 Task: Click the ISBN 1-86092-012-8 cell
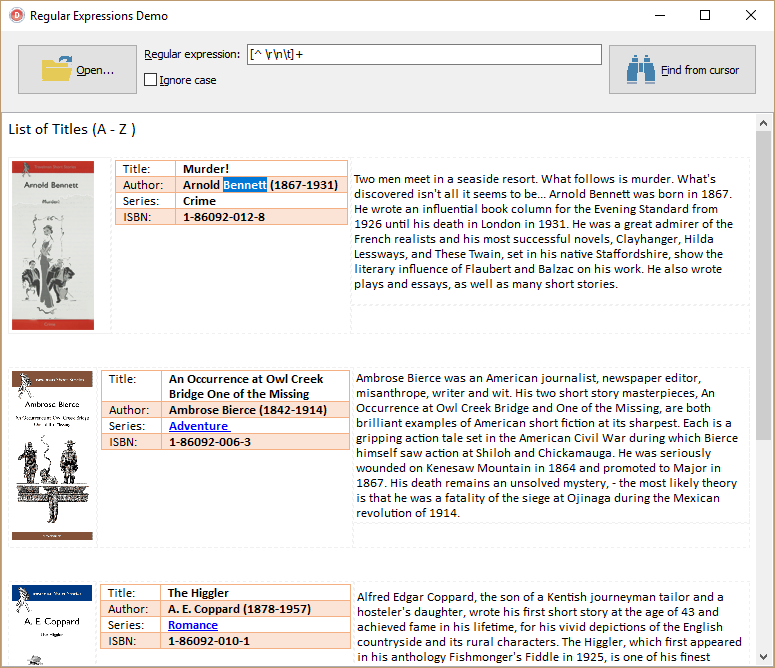coord(224,217)
